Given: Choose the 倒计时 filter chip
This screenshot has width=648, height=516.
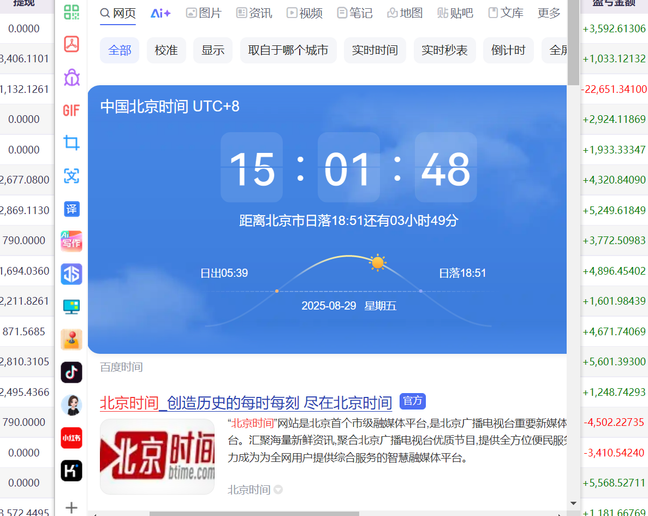Looking at the screenshot, I should (508, 50).
